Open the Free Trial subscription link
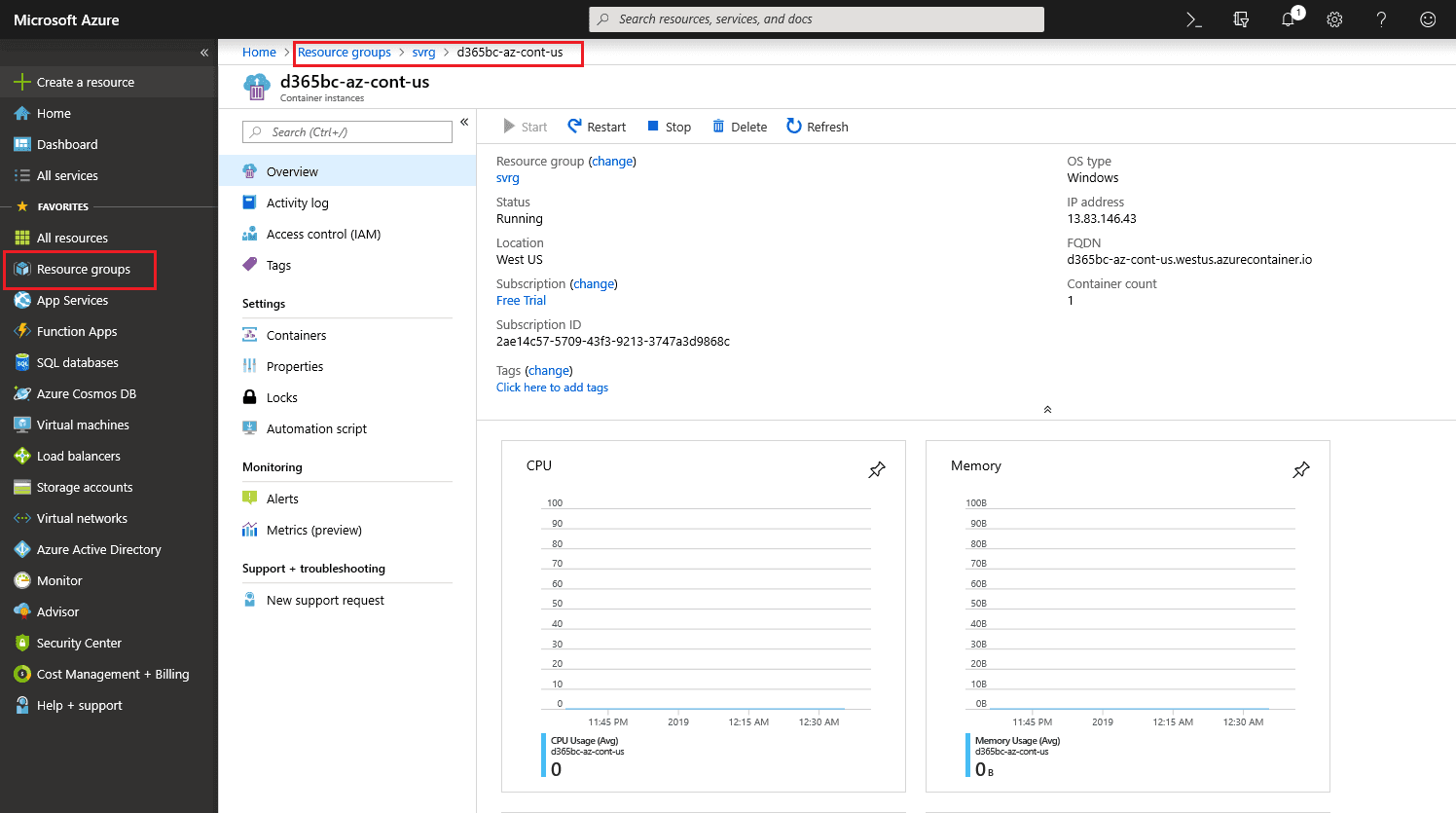The image size is (1456, 813). [521, 301]
